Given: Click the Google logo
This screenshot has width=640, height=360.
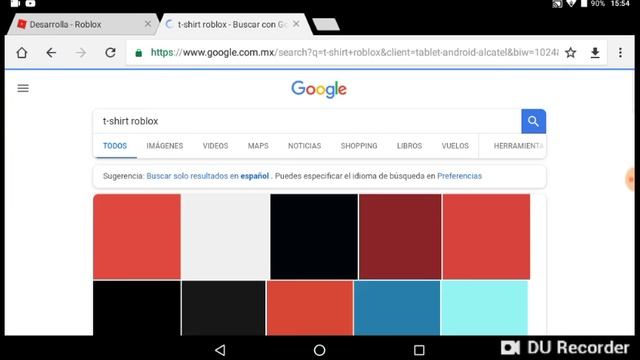Looking at the screenshot, I should click(x=319, y=89).
